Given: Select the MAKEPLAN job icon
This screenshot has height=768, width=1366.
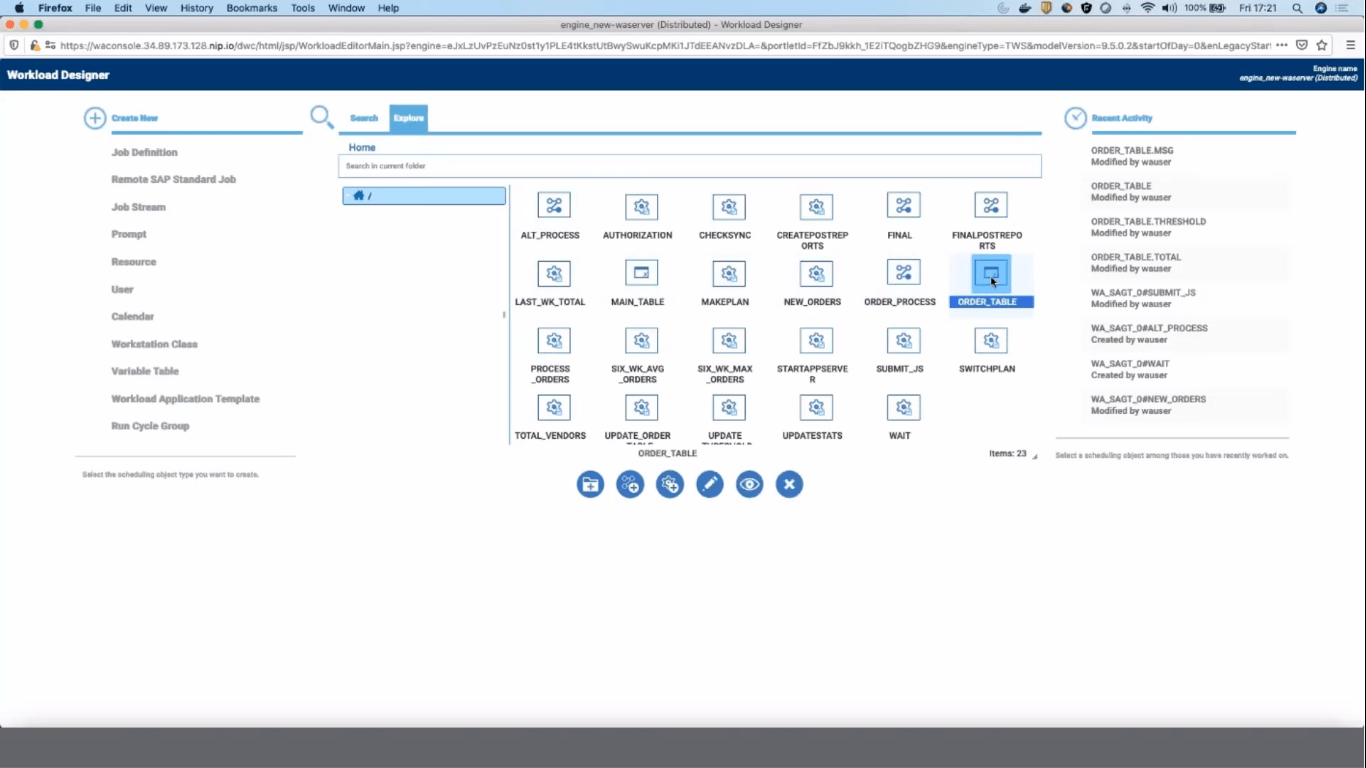Looking at the screenshot, I should (x=728, y=273).
